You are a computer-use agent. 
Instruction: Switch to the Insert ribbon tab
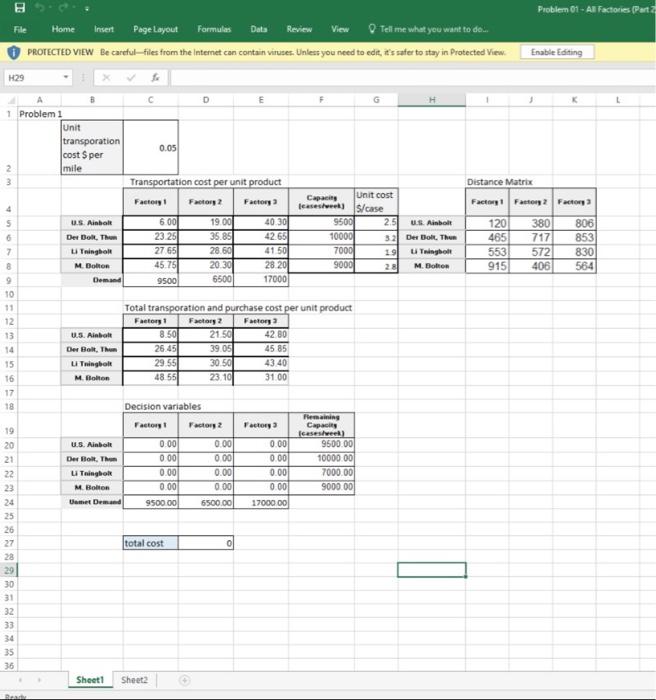104,29
